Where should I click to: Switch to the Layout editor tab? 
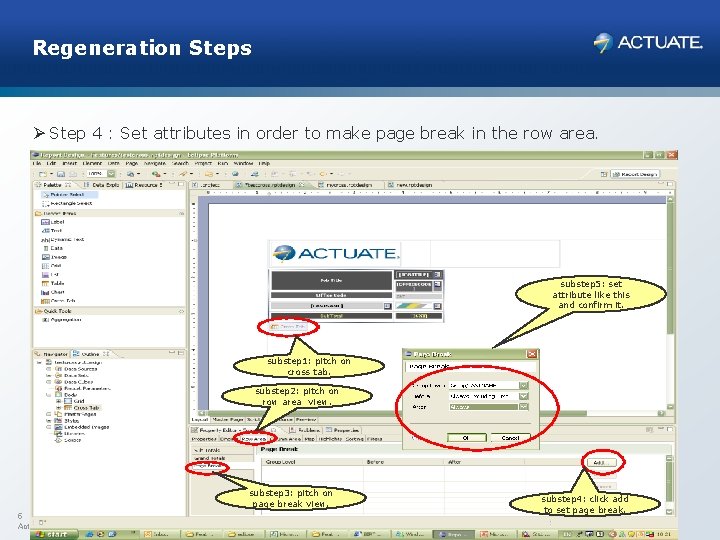(200, 420)
